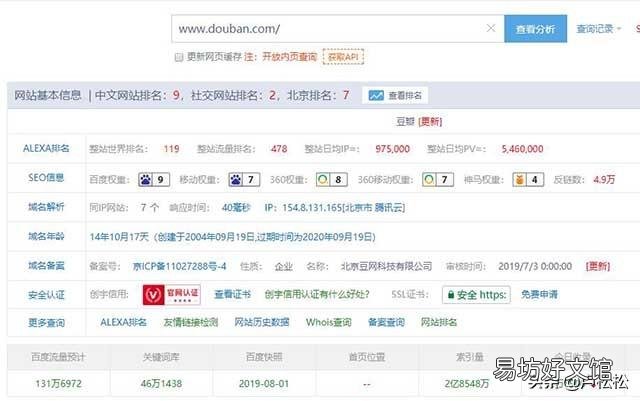Open the Whois查询 link

point(329,322)
